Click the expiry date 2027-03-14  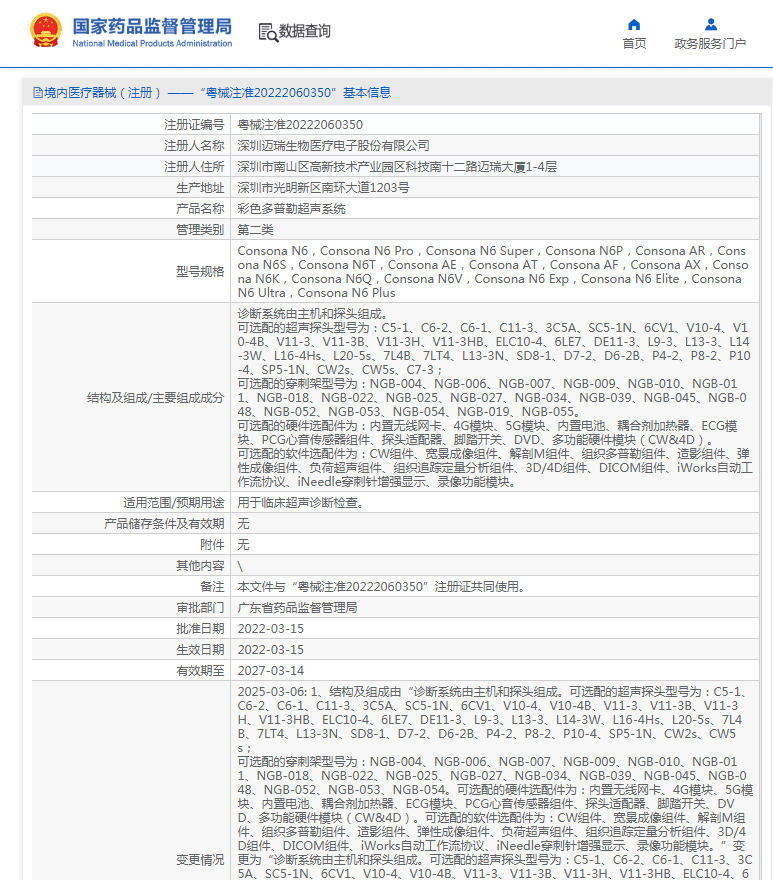coord(270,671)
